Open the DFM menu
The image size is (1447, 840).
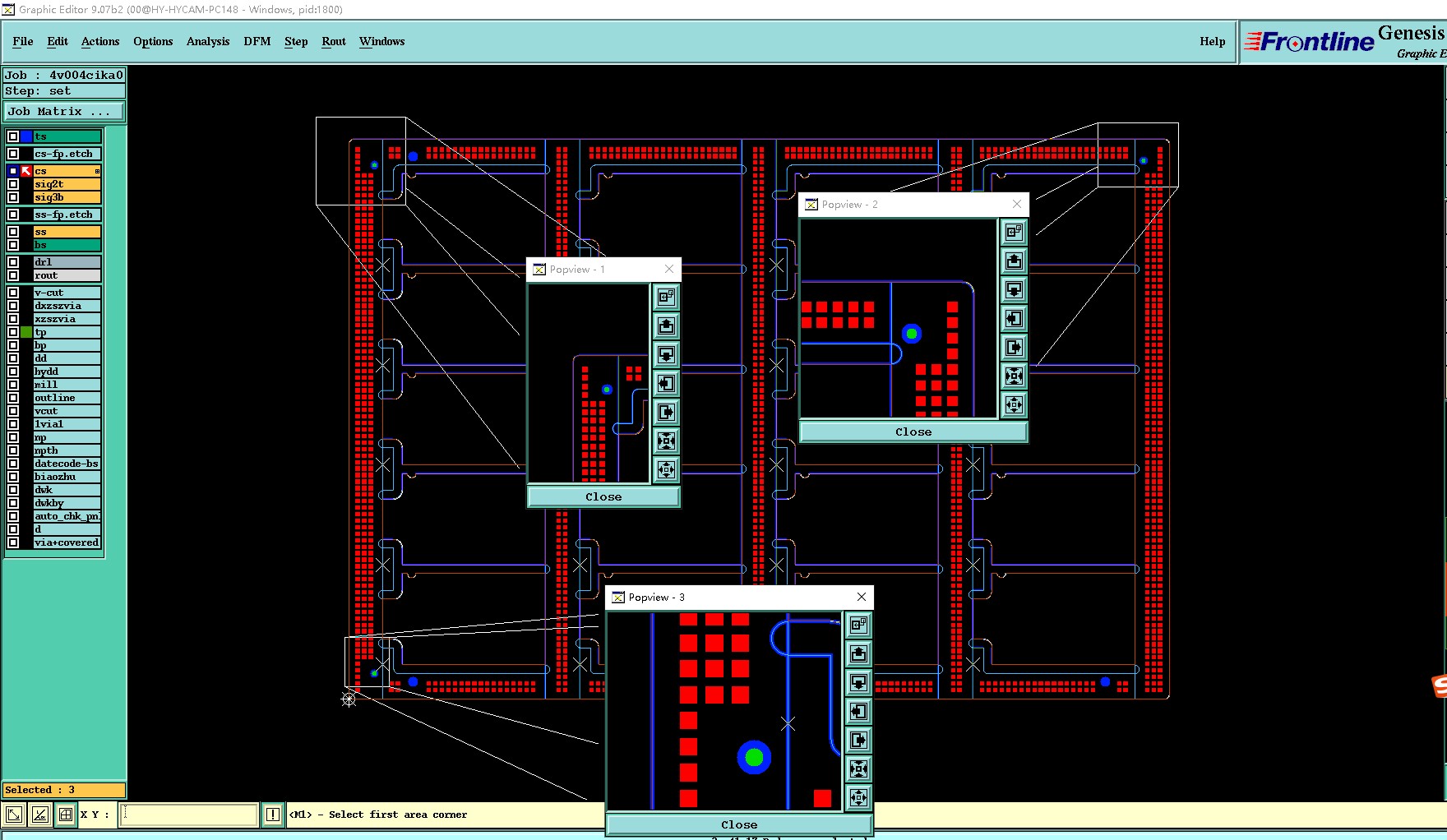coord(257,41)
